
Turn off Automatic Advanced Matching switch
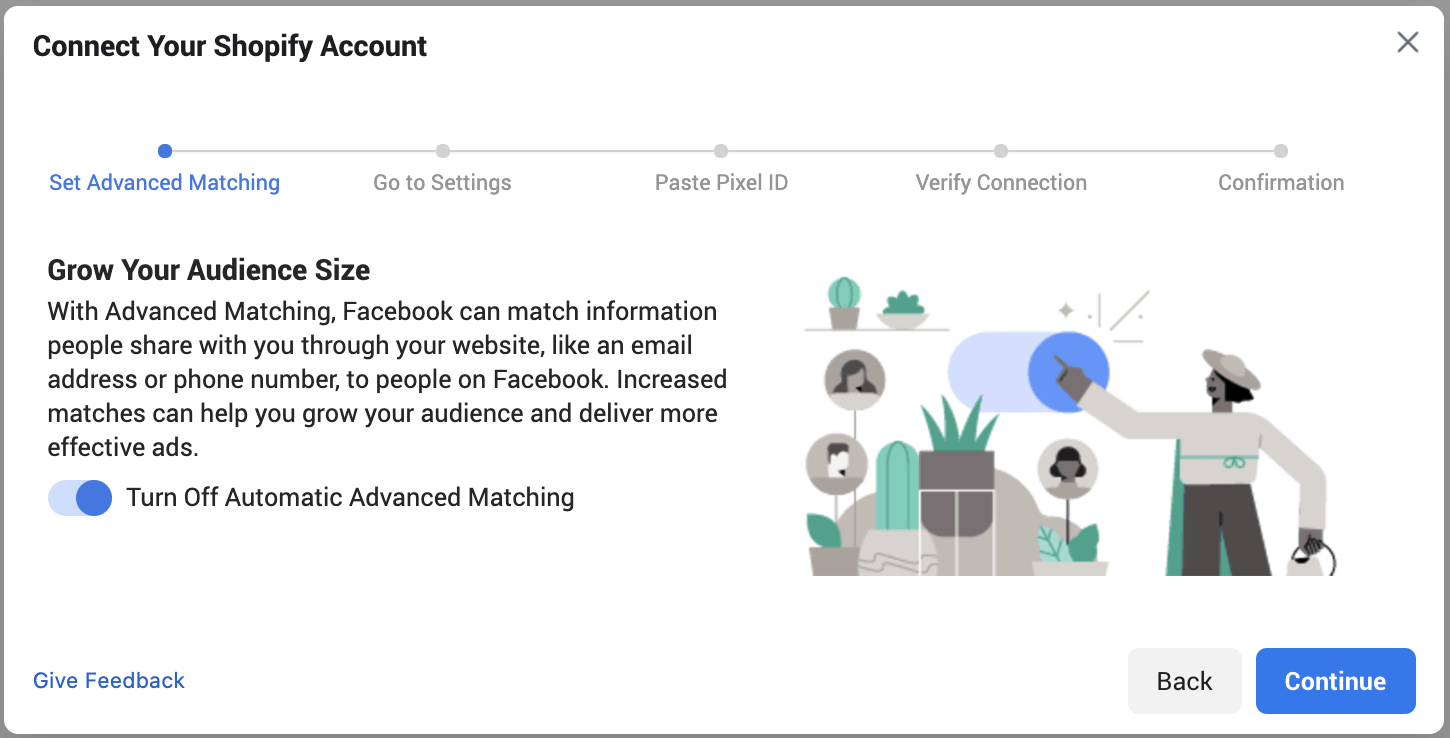pyautogui.click(x=80, y=497)
